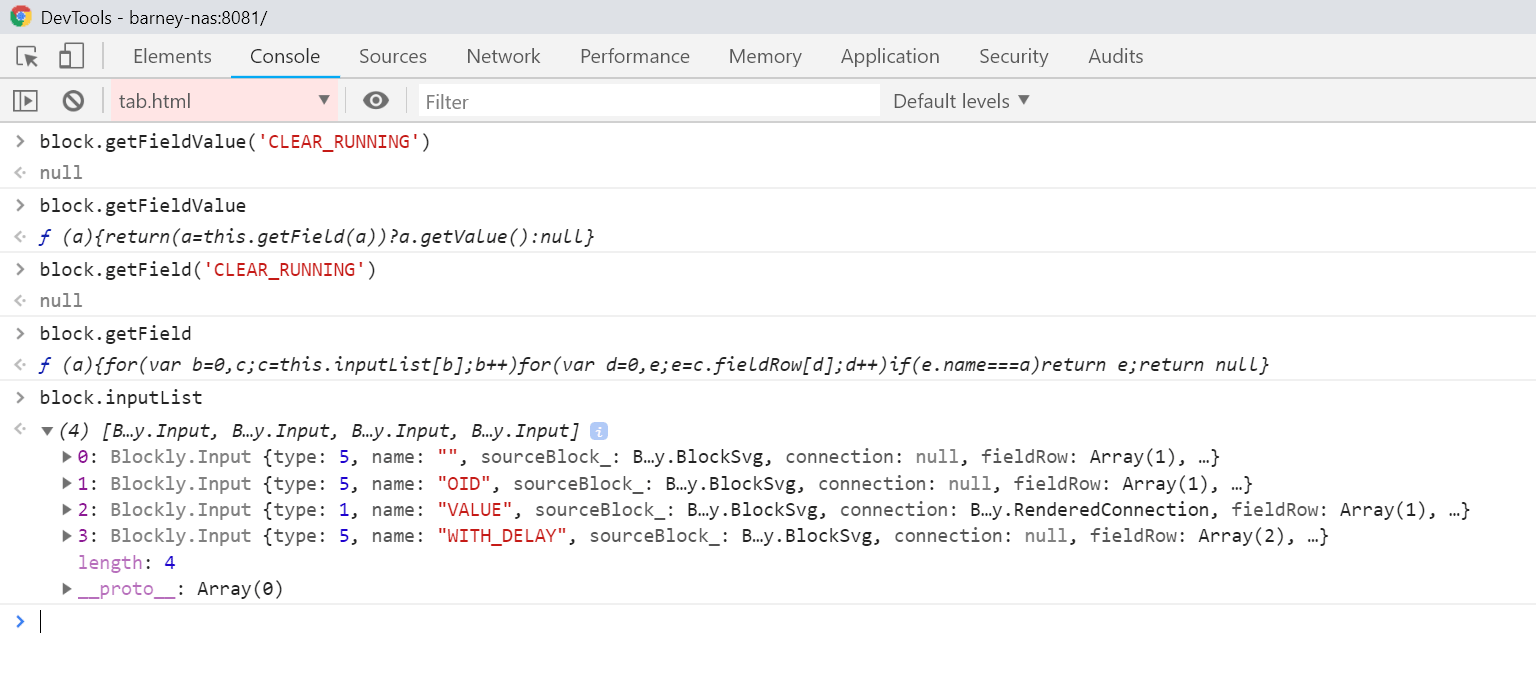Open the console sidebar icon
The width and height of the screenshot is (1536, 680).
[x=25, y=100]
